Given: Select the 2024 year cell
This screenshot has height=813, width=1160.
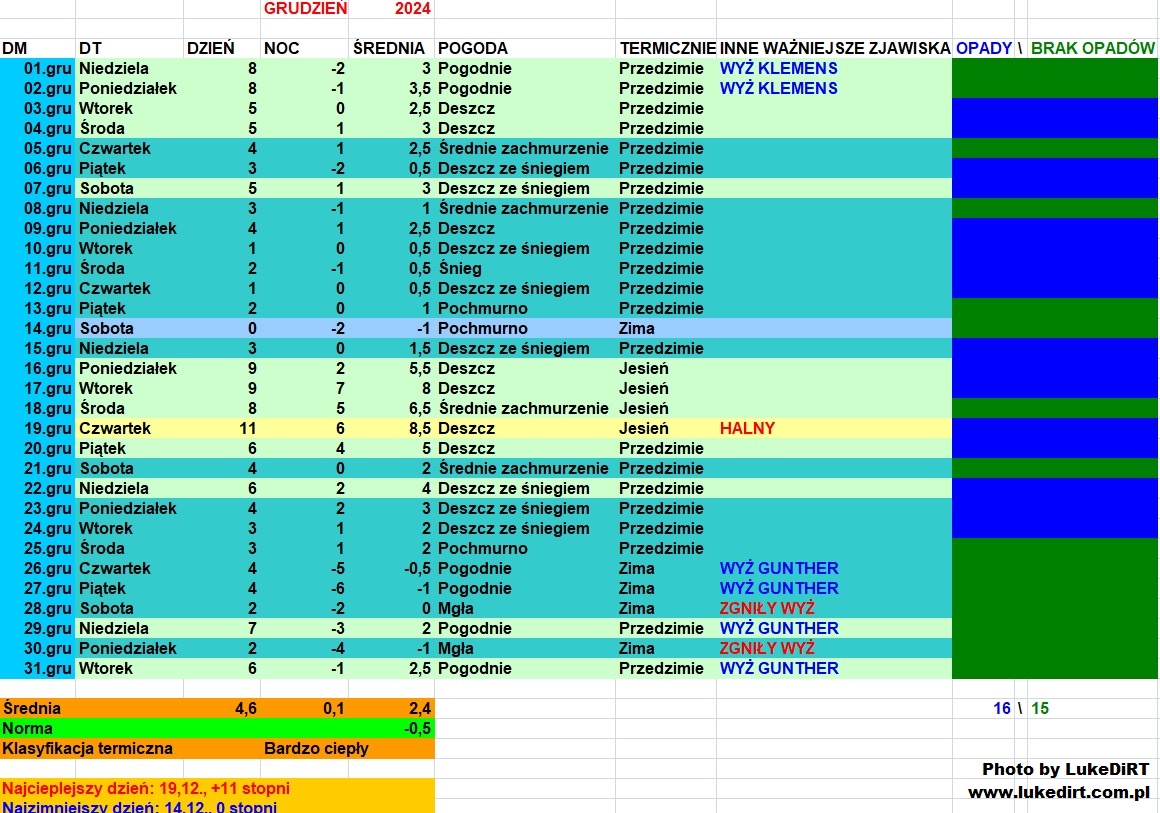Looking at the screenshot, I should coord(413,9).
